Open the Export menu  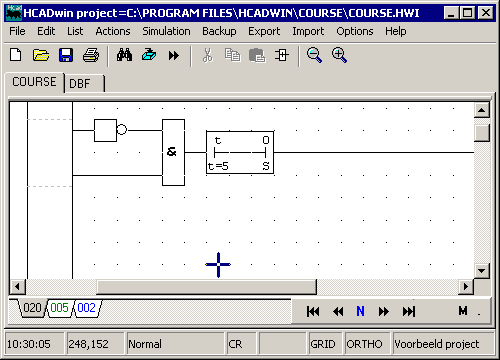point(264,31)
